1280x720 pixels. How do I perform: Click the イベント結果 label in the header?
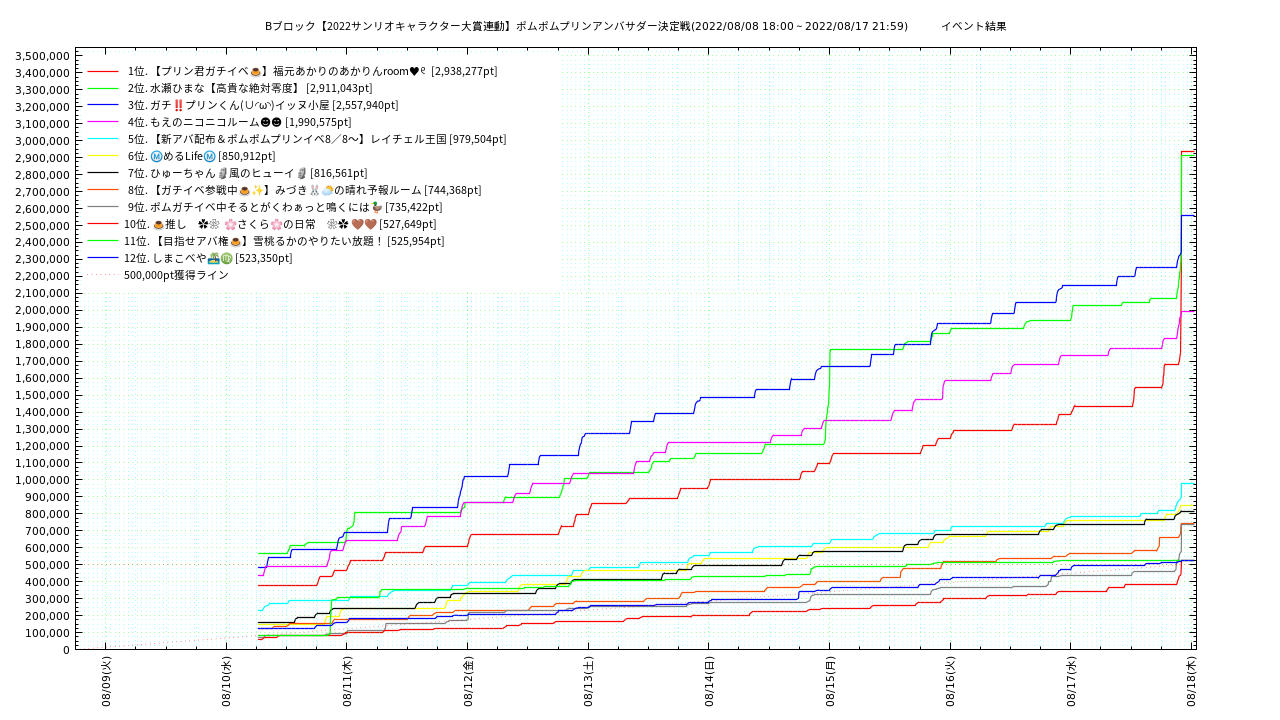pos(974,26)
